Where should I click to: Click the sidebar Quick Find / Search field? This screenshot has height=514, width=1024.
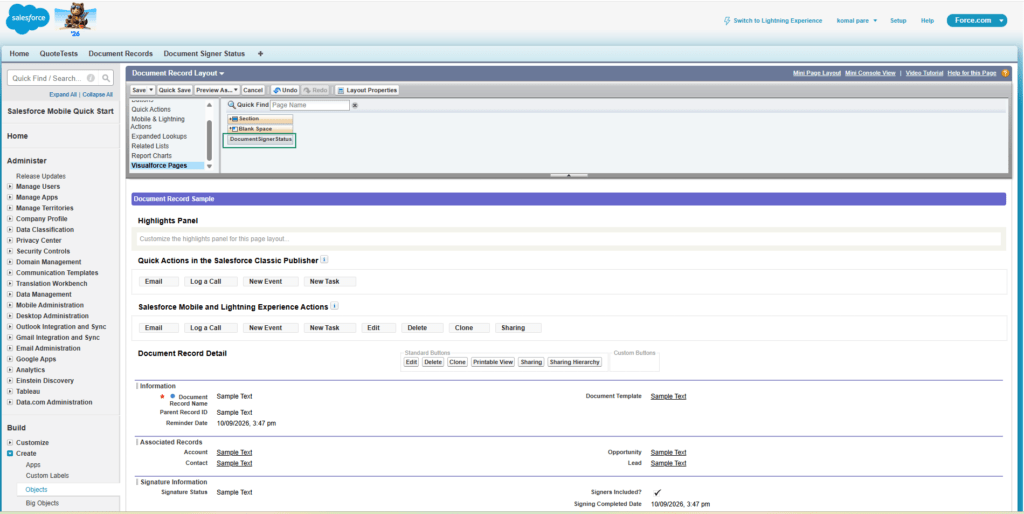(x=53, y=78)
